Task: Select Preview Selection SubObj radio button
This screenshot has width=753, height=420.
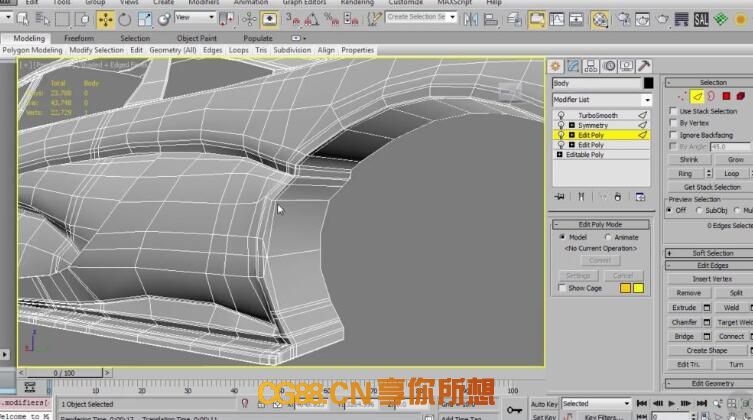Action: click(x=699, y=210)
